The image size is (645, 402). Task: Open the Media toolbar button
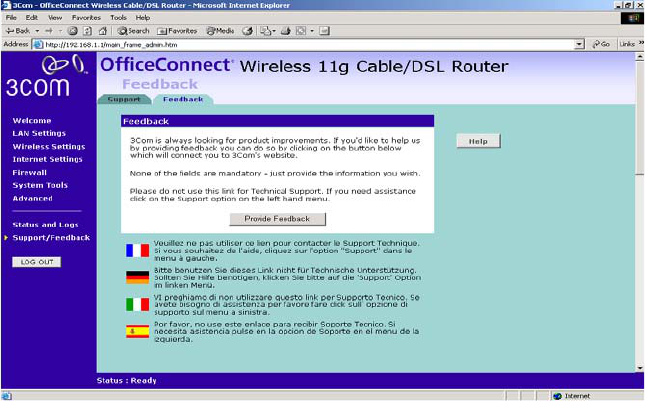pyautogui.click(x=220, y=31)
